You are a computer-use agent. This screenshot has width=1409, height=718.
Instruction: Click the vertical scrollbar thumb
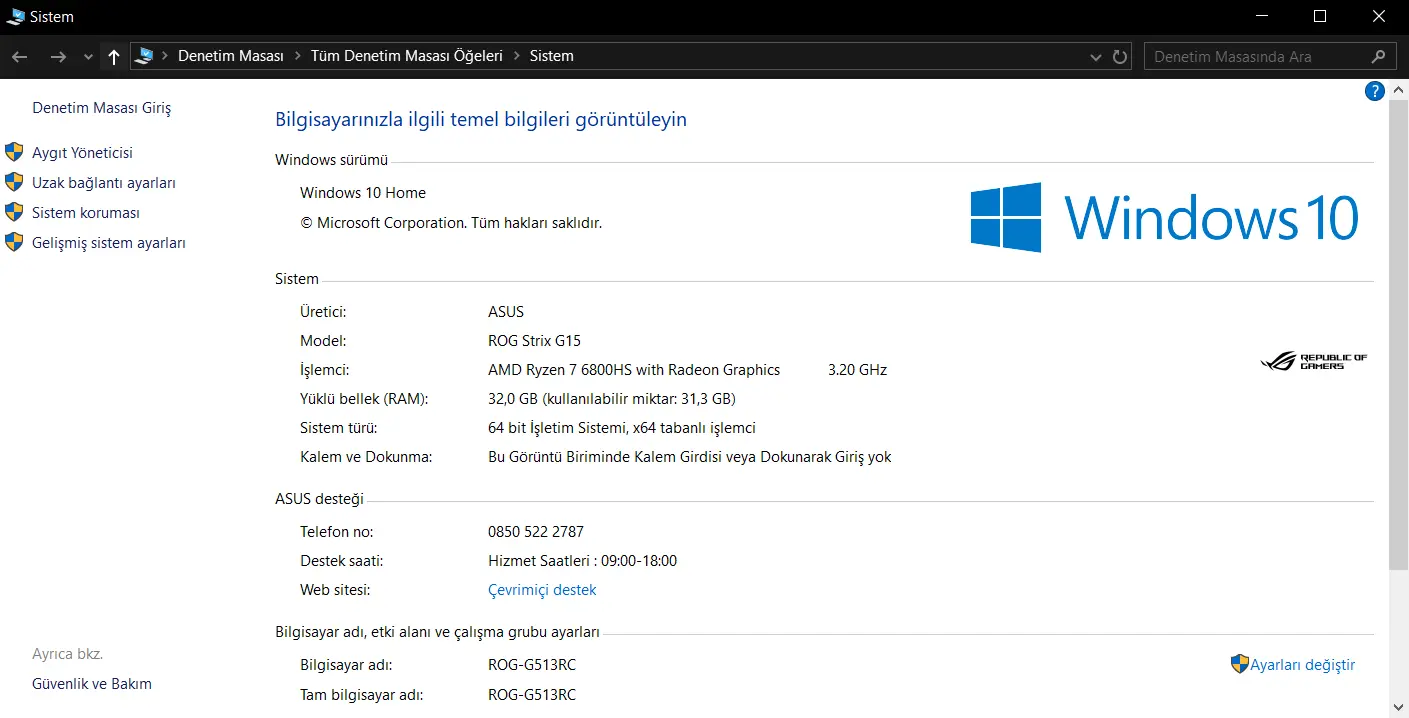point(1398,336)
